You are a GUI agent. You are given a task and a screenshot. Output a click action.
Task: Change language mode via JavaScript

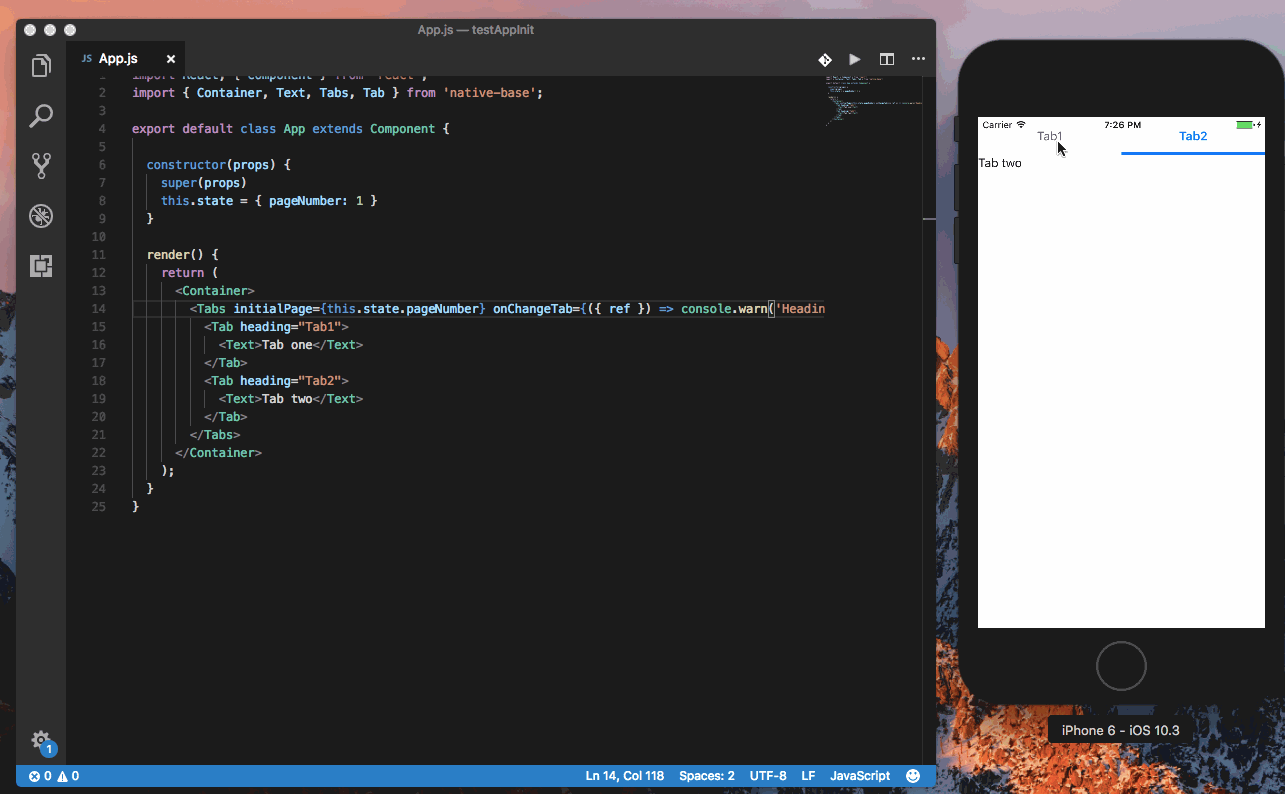[860, 776]
